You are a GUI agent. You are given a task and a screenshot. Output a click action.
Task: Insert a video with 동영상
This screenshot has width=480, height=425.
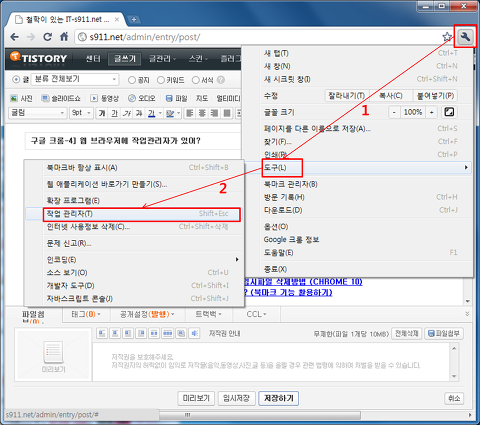point(105,98)
